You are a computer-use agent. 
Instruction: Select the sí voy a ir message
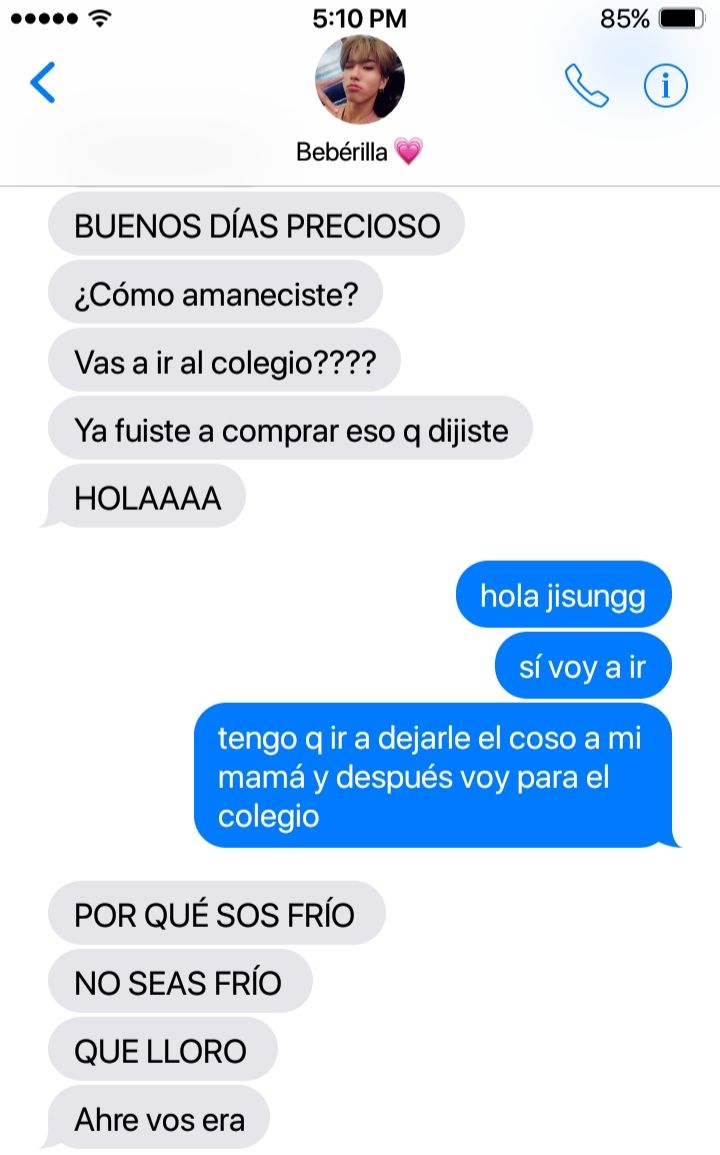(583, 666)
